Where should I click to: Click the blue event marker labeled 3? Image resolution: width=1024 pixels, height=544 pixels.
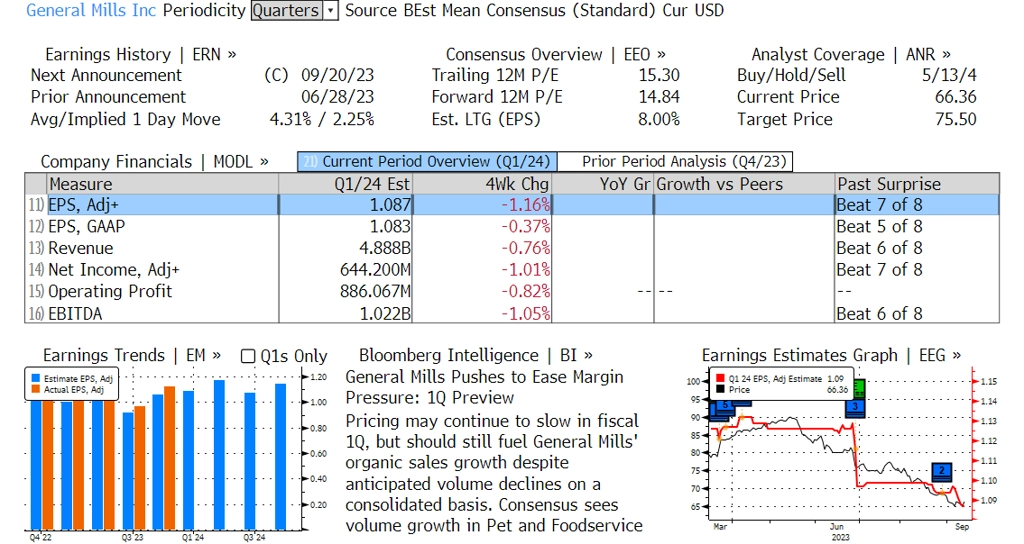click(854, 406)
